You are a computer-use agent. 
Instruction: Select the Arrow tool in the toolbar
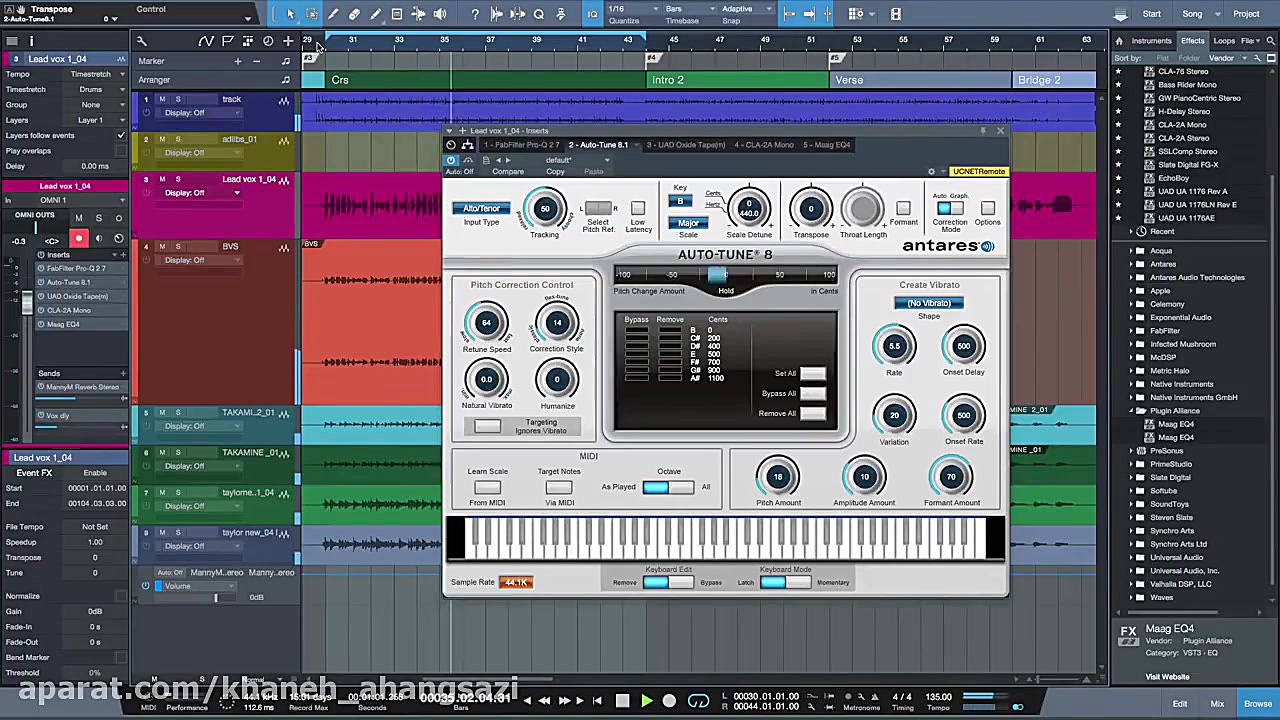tap(290, 14)
